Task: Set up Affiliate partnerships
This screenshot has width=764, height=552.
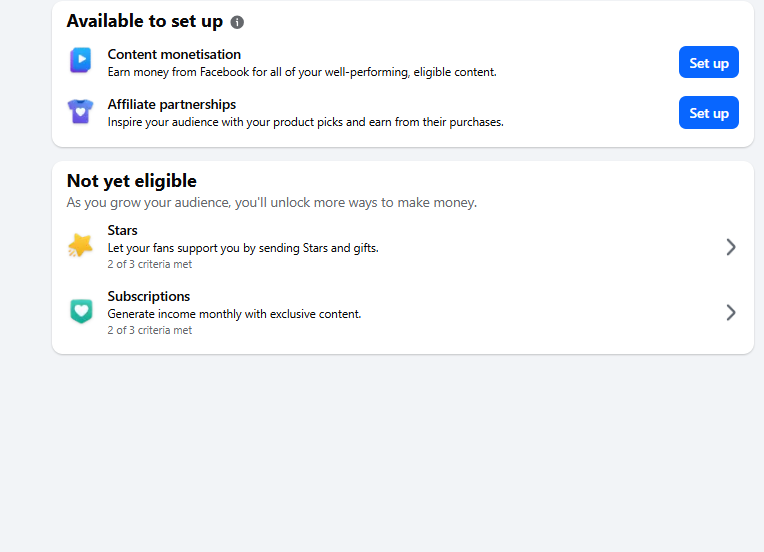Action: [708, 113]
